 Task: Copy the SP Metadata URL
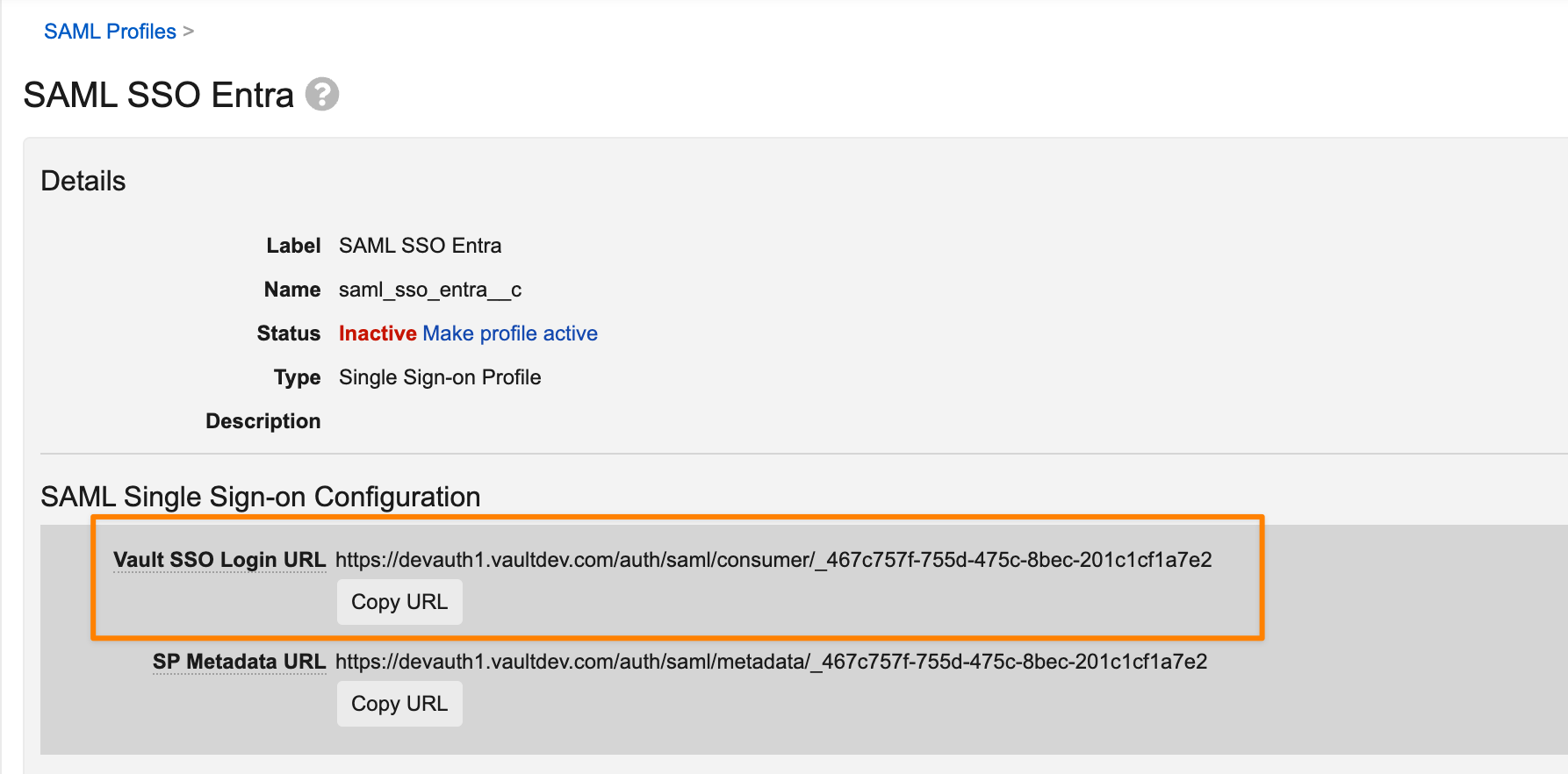point(399,704)
